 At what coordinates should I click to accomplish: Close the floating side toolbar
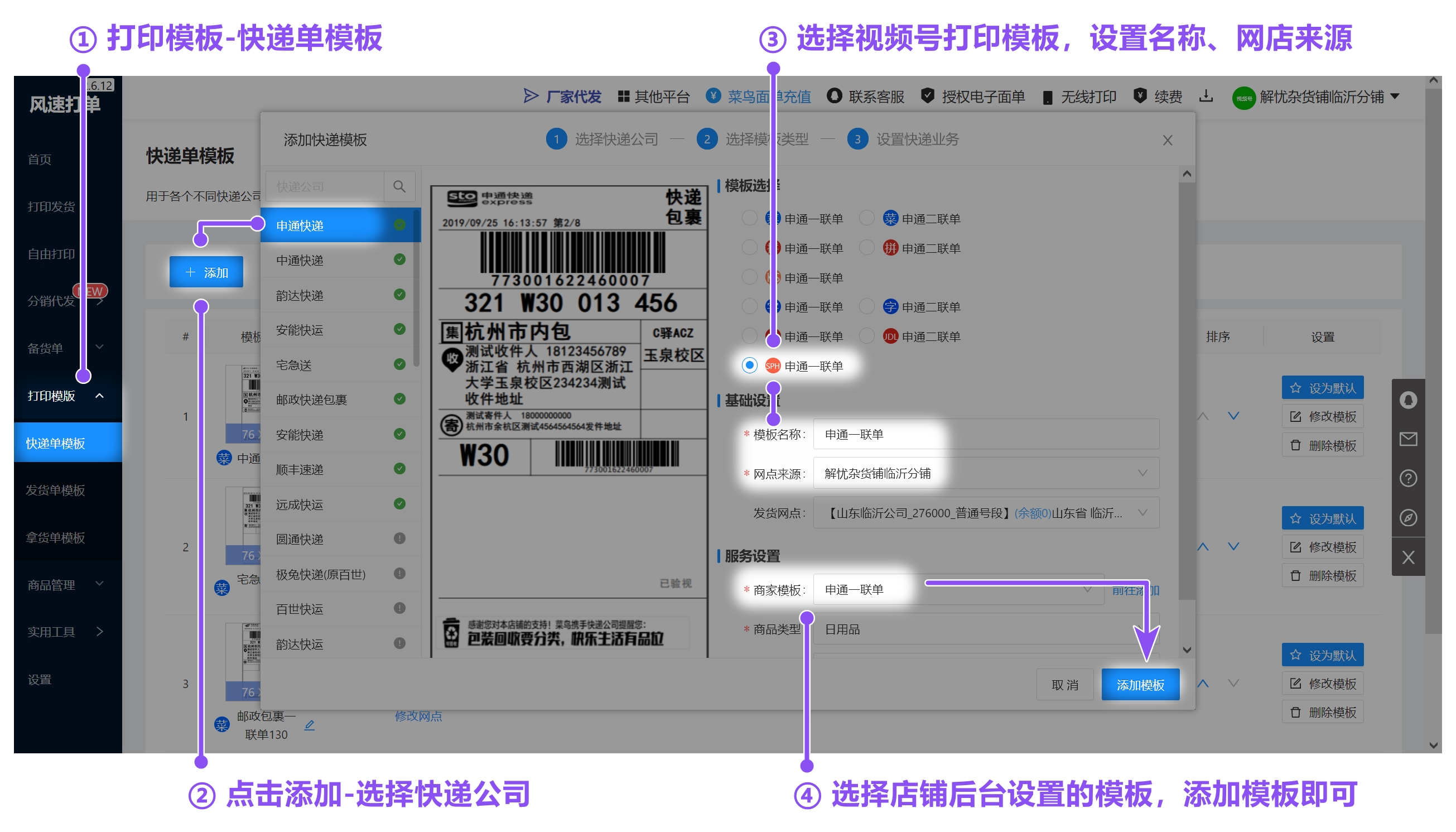pyautogui.click(x=1407, y=557)
